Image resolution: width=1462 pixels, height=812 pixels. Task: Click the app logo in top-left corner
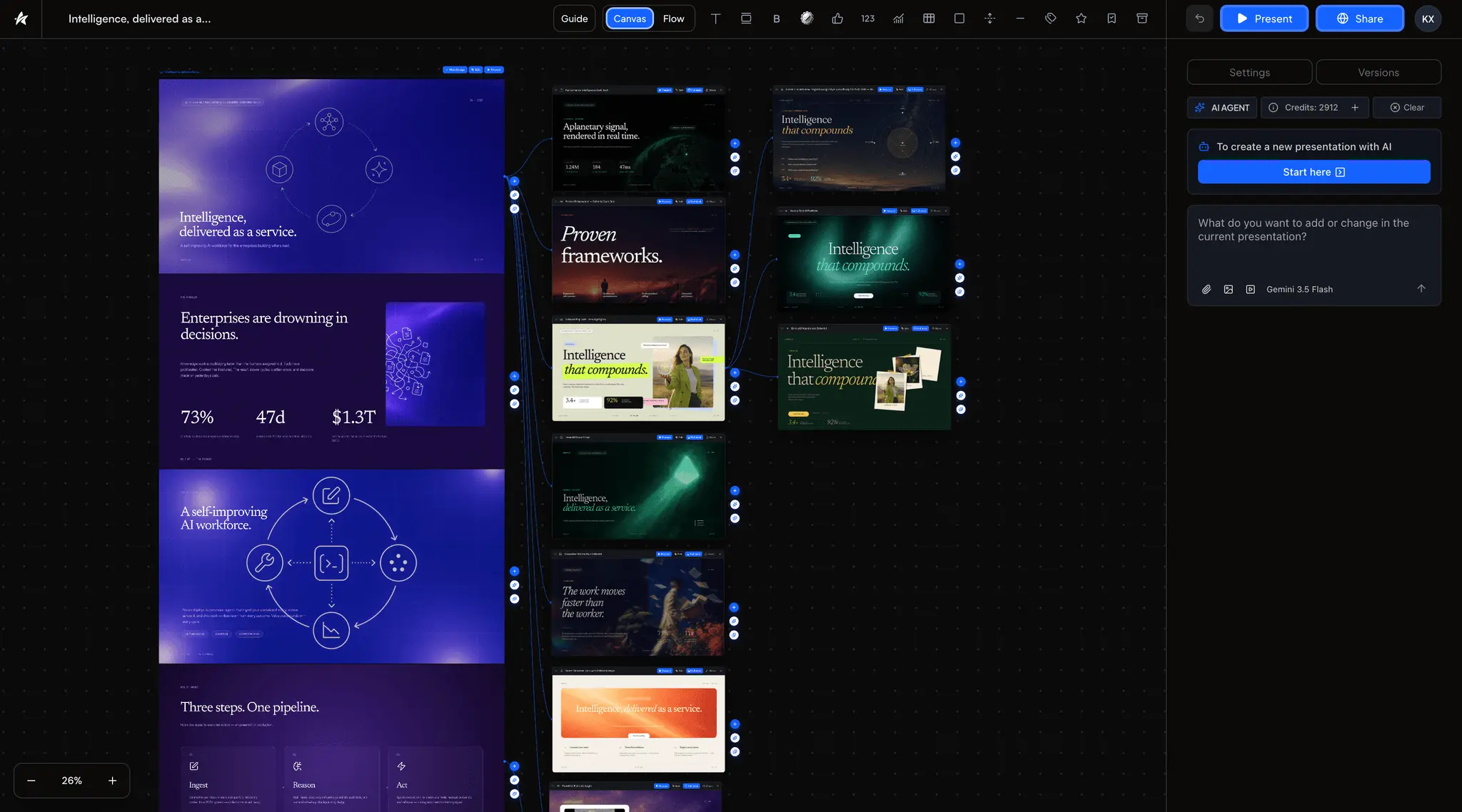21,19
